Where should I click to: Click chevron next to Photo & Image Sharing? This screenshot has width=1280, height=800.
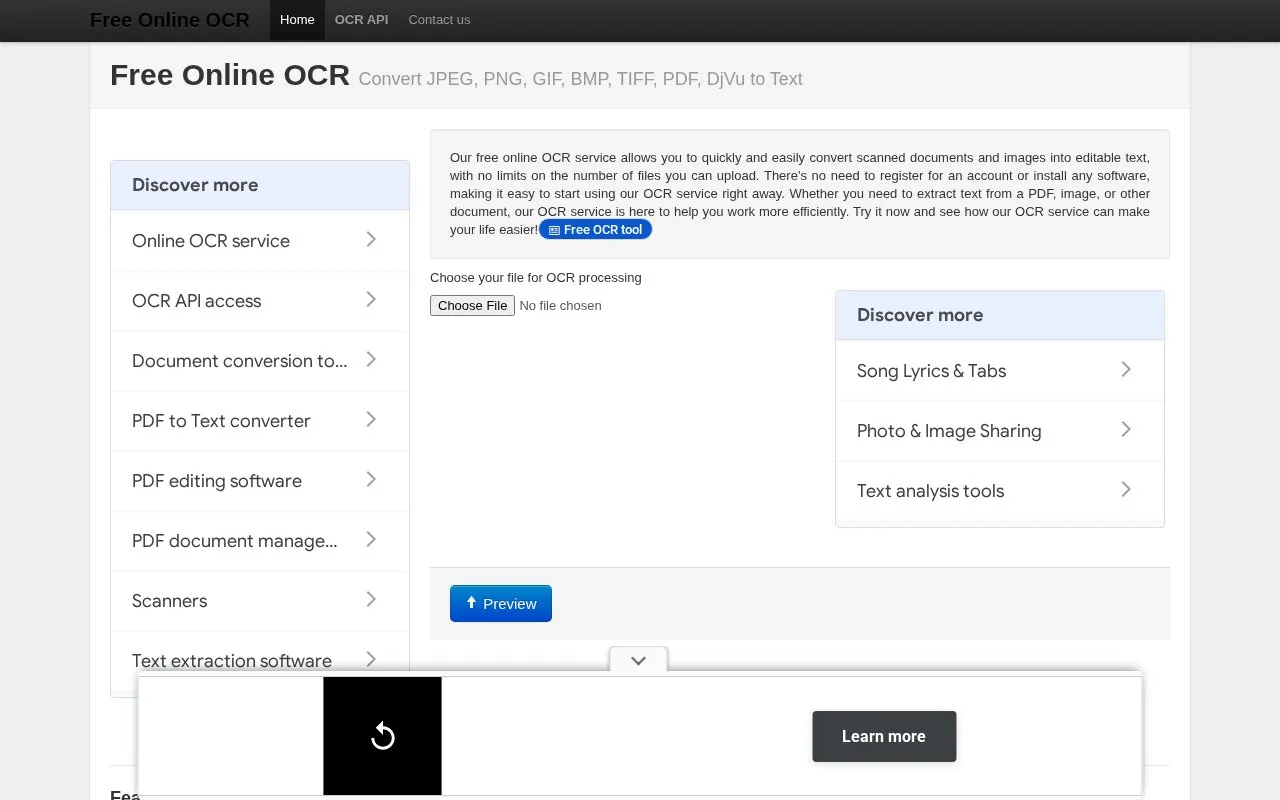[1126, 430]
